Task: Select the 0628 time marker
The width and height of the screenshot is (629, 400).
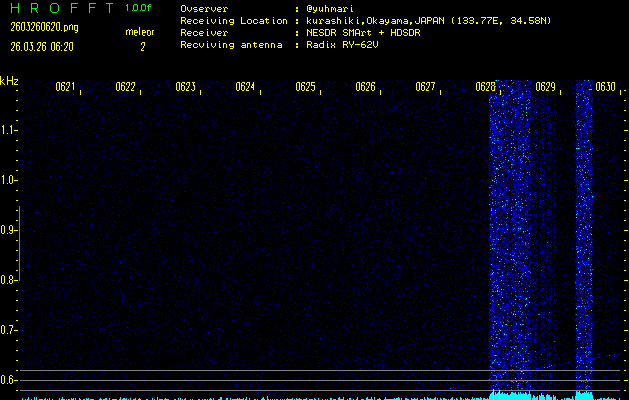Action: [485, 87]
